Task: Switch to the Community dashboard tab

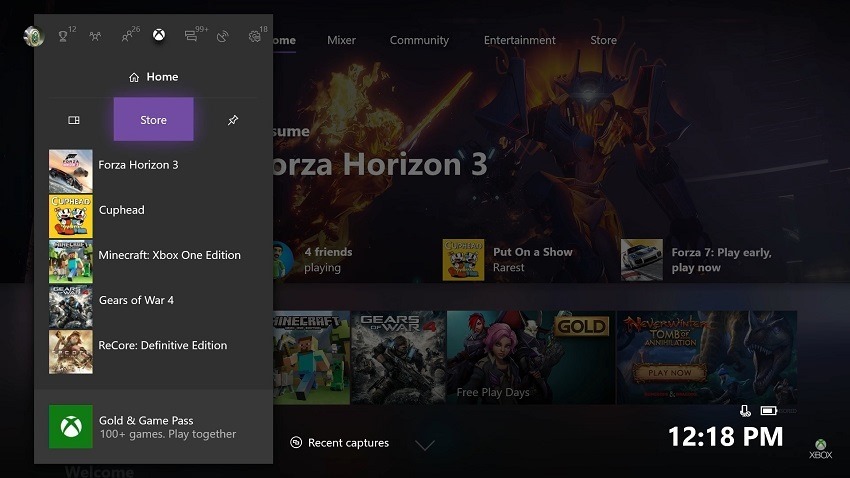Action: click(419, 40)
